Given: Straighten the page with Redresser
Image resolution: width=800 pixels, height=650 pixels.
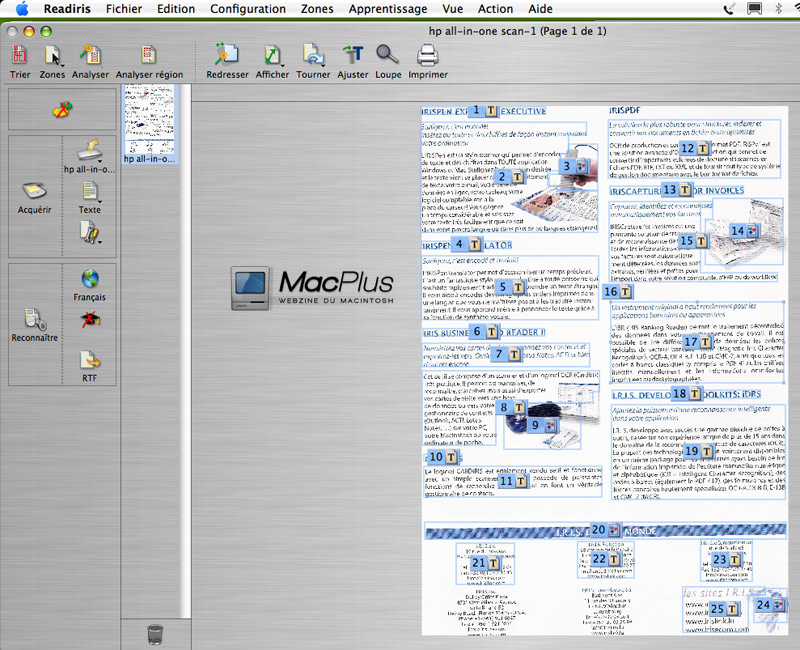Looking at the screenshot, I should coord(227,55).
